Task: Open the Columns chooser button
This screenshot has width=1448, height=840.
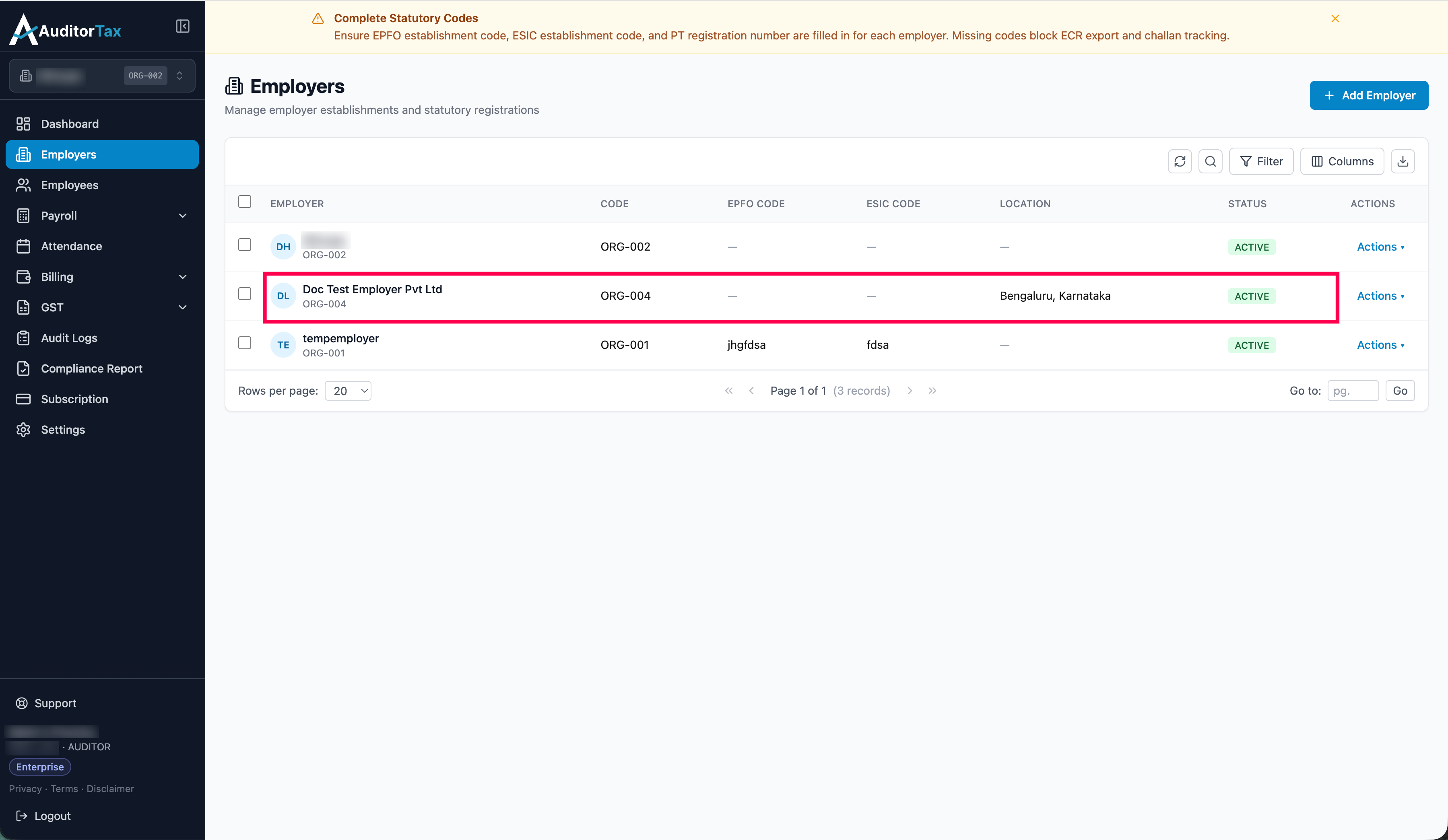Action: click(x=1342, y=161)
